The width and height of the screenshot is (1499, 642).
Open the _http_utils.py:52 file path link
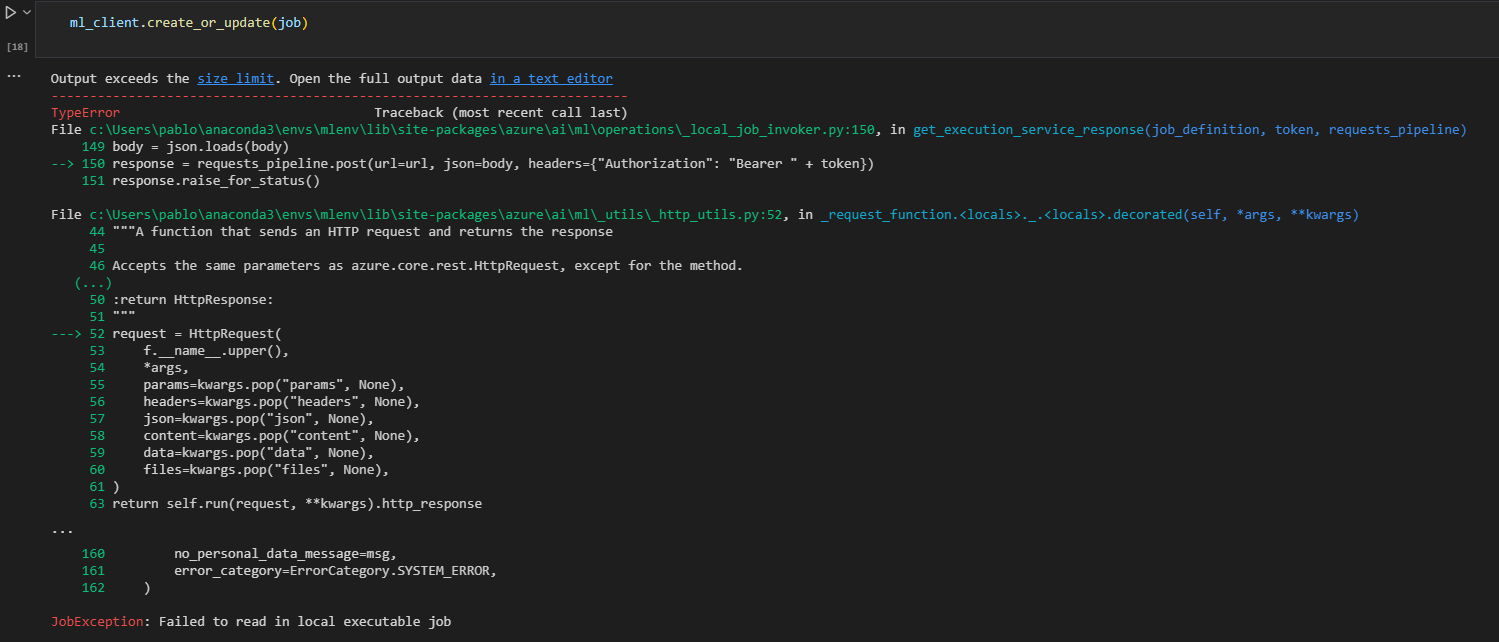point(438,215)
